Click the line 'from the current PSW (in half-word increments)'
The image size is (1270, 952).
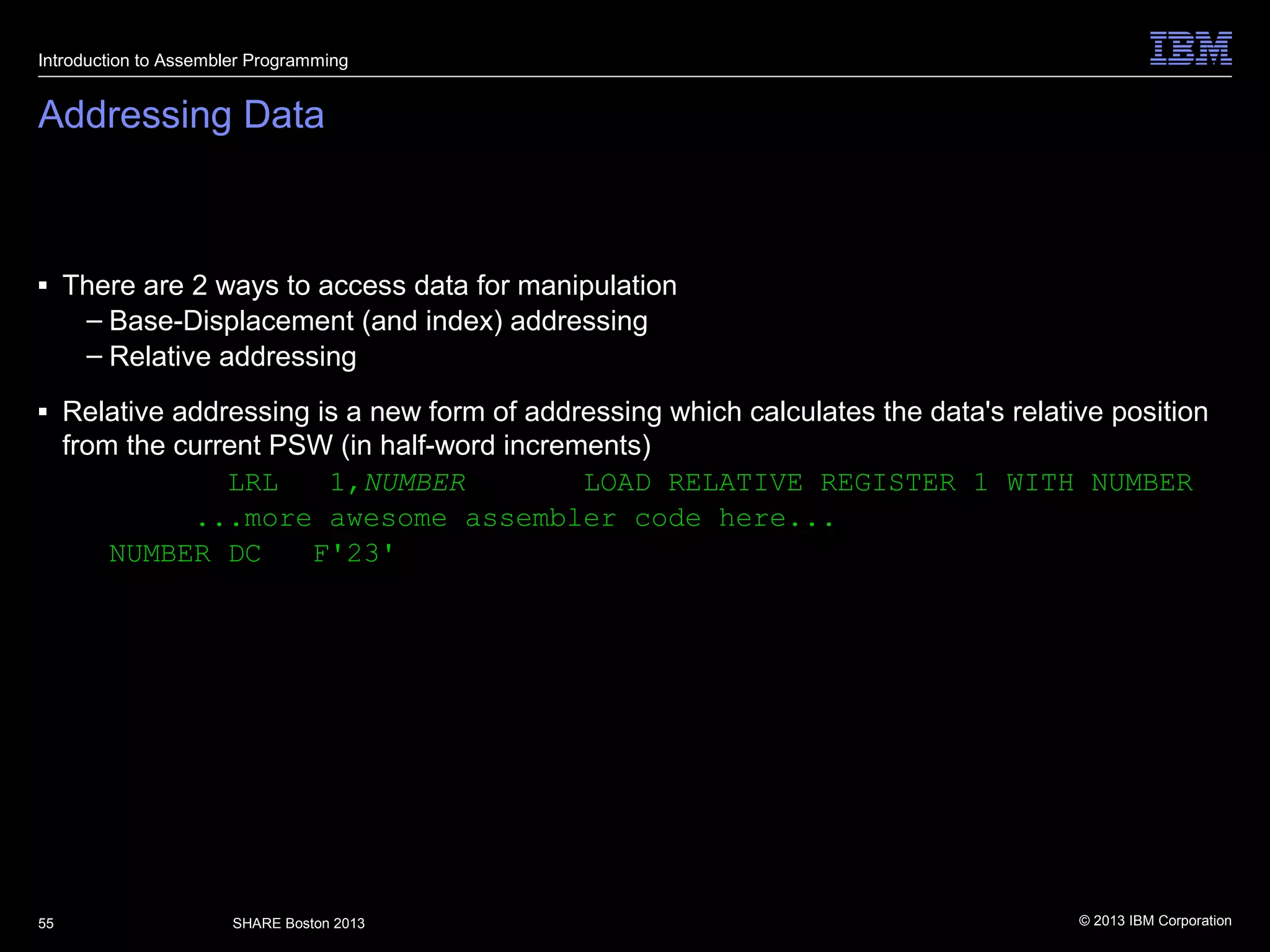[x=357, y=446]
